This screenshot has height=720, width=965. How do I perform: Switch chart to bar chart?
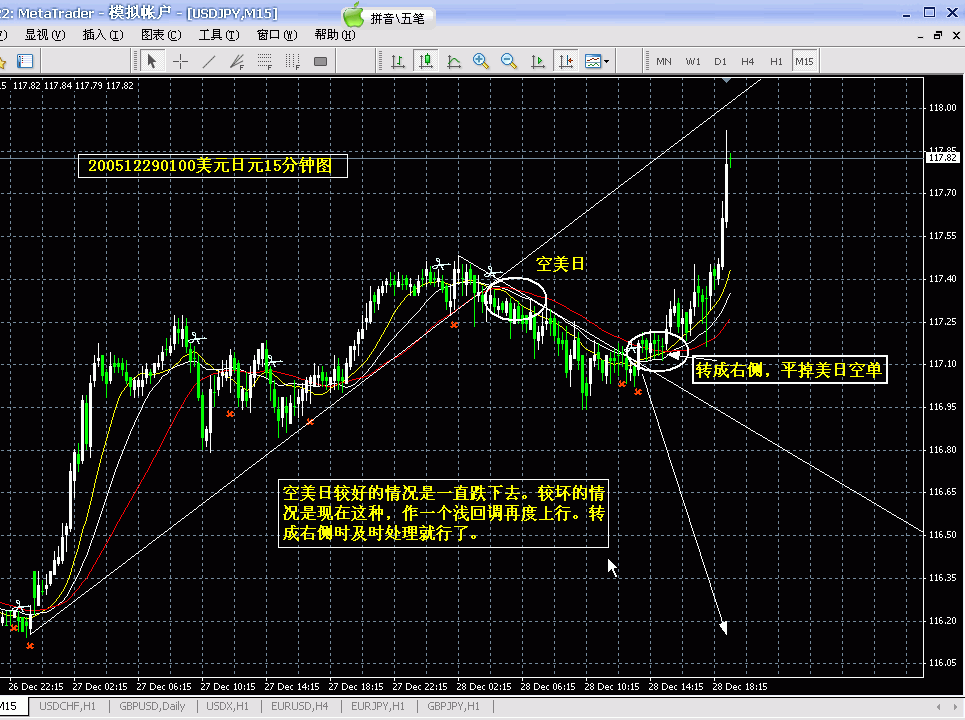[x=398, y=61]
